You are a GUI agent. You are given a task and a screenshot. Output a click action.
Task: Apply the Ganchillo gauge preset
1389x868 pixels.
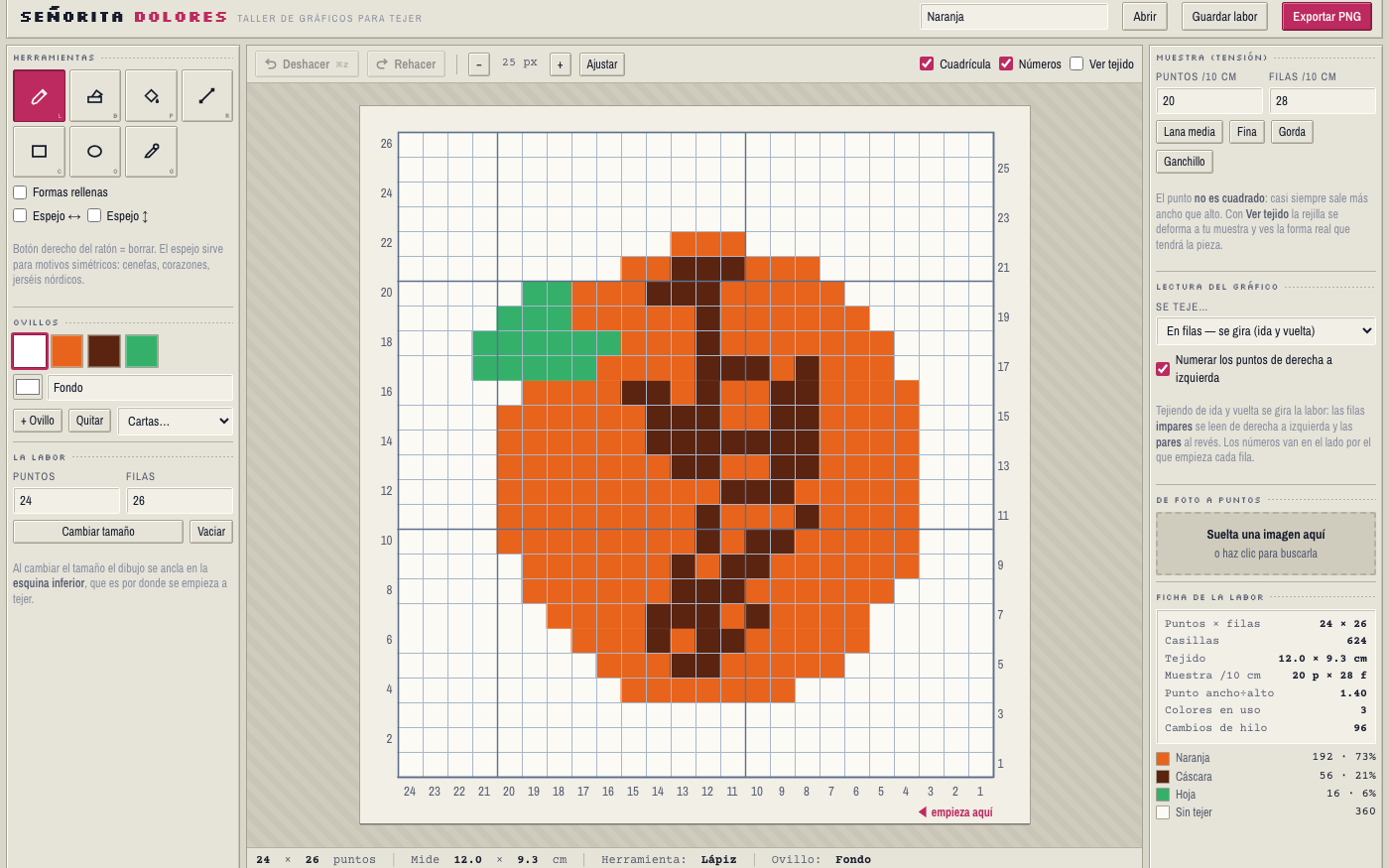click(x=1185, y=162)
